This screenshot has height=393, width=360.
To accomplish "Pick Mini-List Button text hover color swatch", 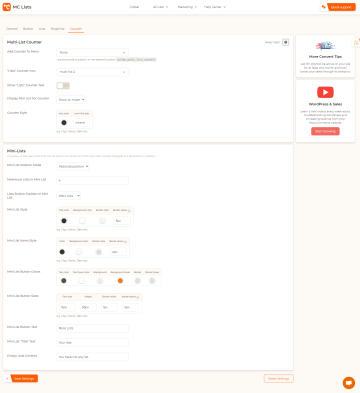I will [x=81, y=281].
